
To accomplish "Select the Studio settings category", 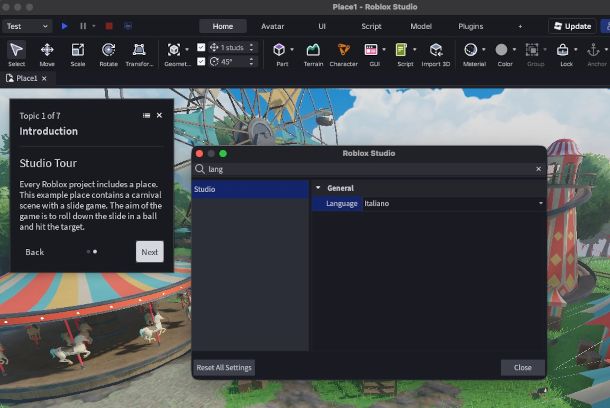I will 250,189.
